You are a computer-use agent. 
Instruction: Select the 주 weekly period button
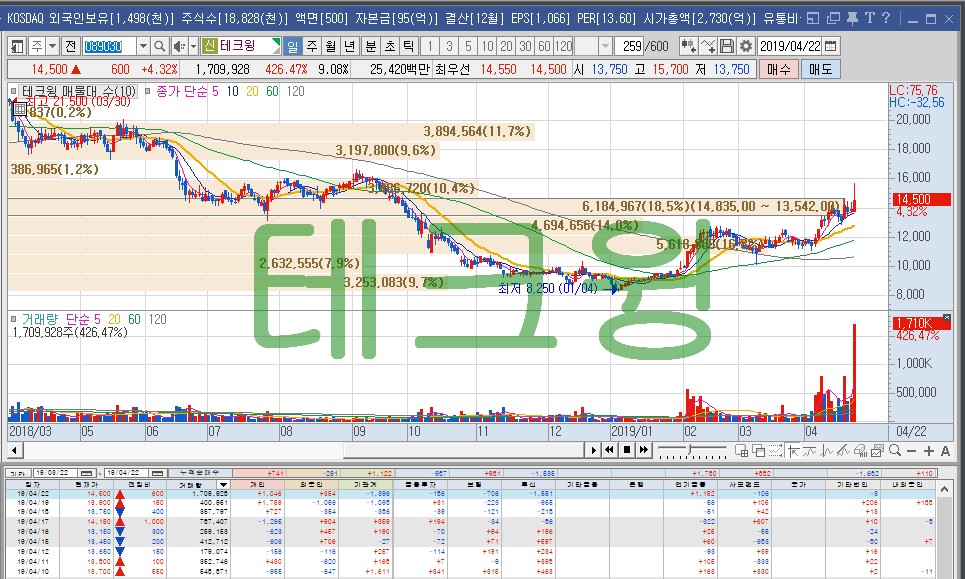(x=312, y=46)
